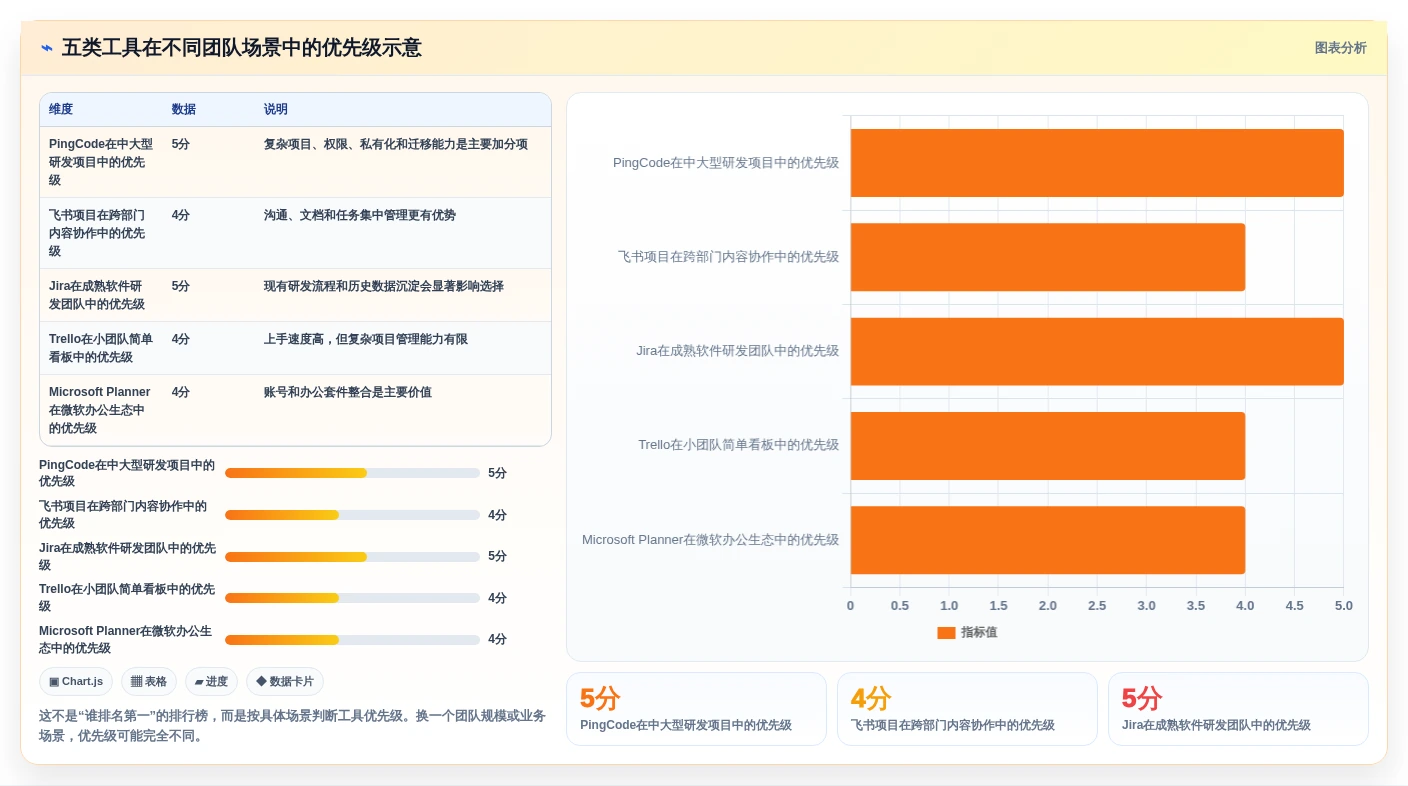Click the Jira progress bar
This screenshot has height=786, width=1408.
pos(352,556)
